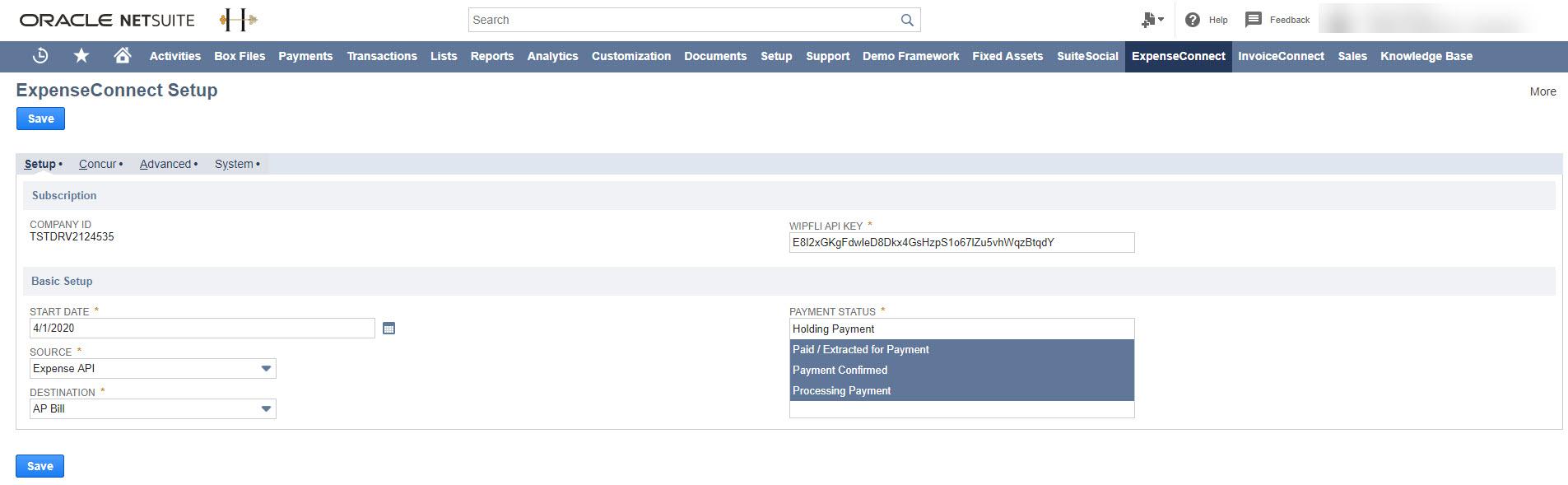The width and height of the screenshot is (1568, 485).
Task: Expand the Destination dropdown
Action: click(x=266, y=409)
